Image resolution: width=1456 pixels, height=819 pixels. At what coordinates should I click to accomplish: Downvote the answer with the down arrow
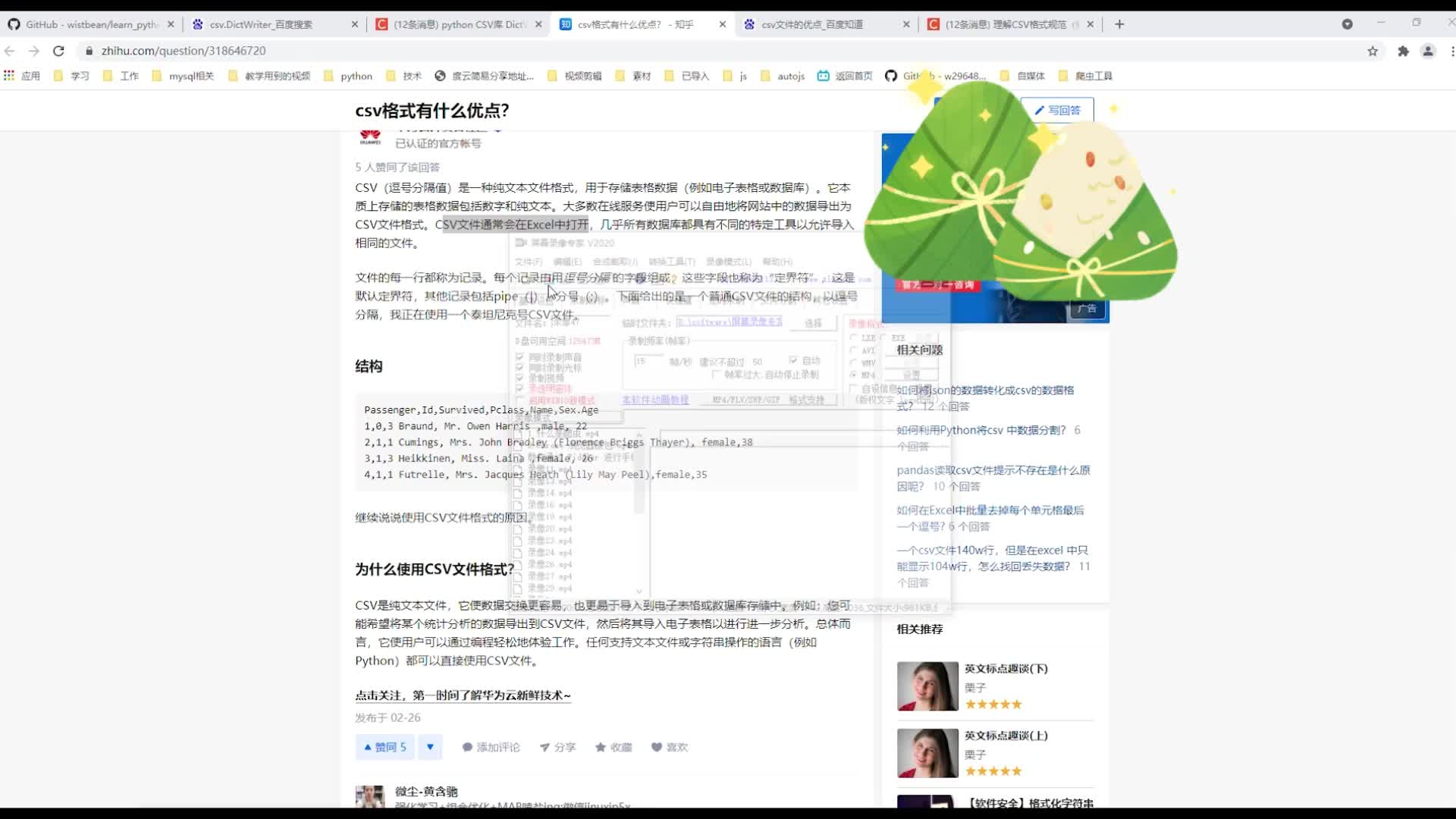point(430,747)
